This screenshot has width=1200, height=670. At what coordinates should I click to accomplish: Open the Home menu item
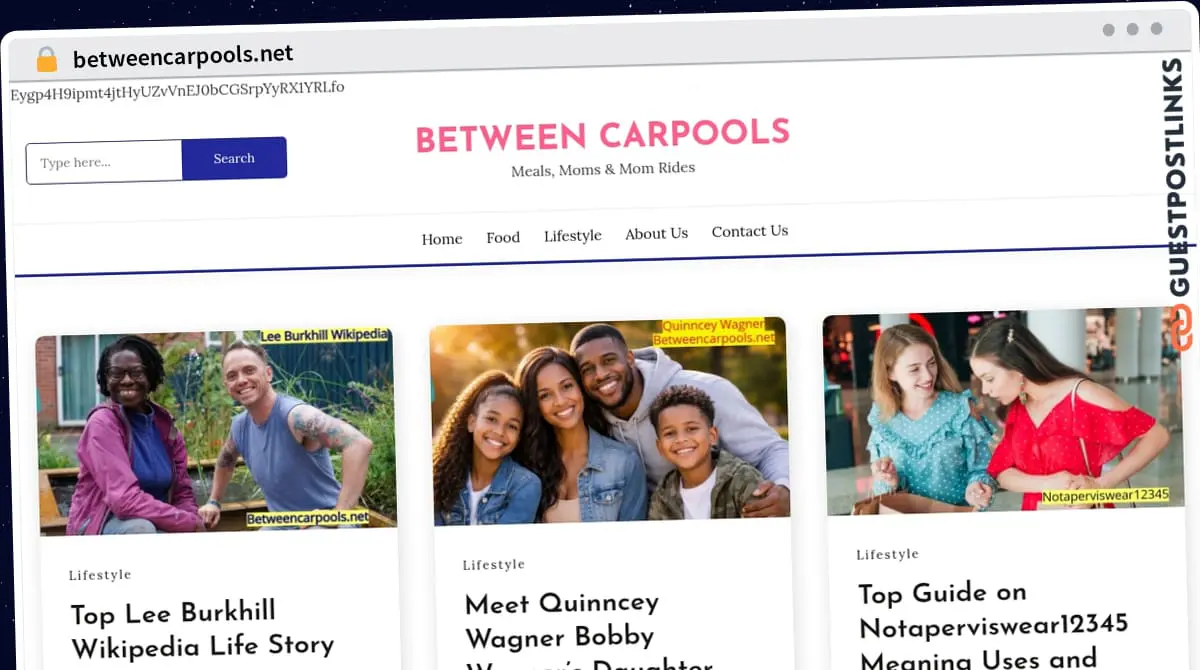(442, 239)
